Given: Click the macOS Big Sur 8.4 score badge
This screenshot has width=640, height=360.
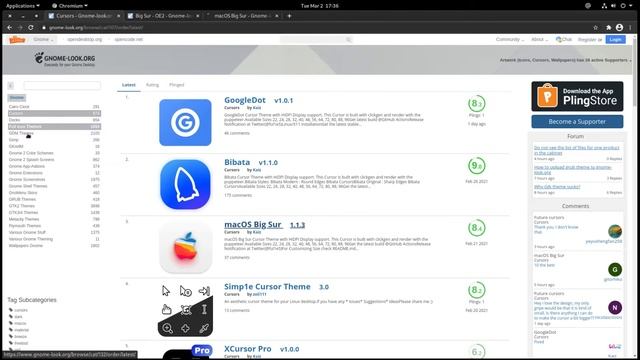Looking at the screenshot, I should 476,228.
